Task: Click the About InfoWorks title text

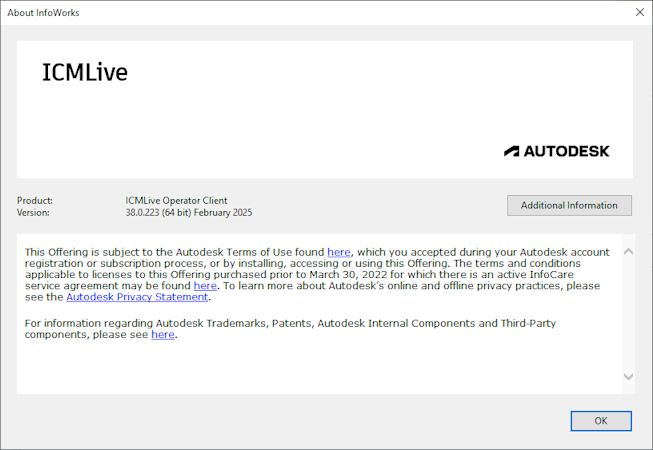Action: click(43, 13)
